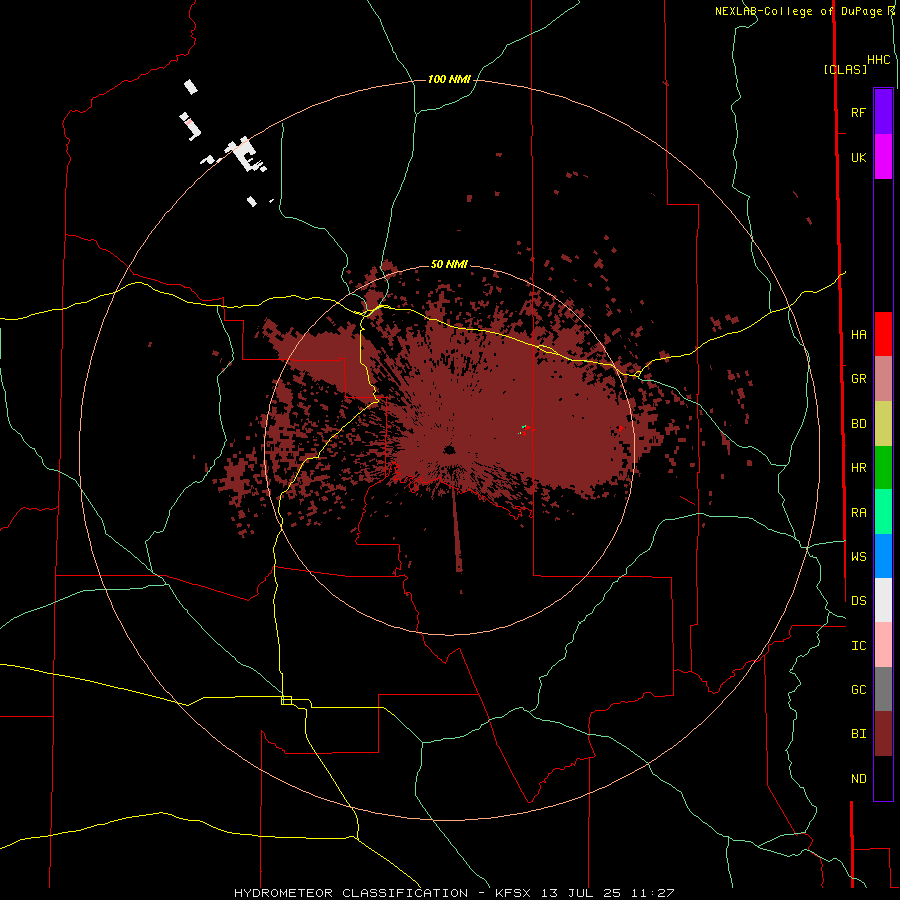
Task: Click the 50 NMI range ring label
Action: click(x=449, y=264)
